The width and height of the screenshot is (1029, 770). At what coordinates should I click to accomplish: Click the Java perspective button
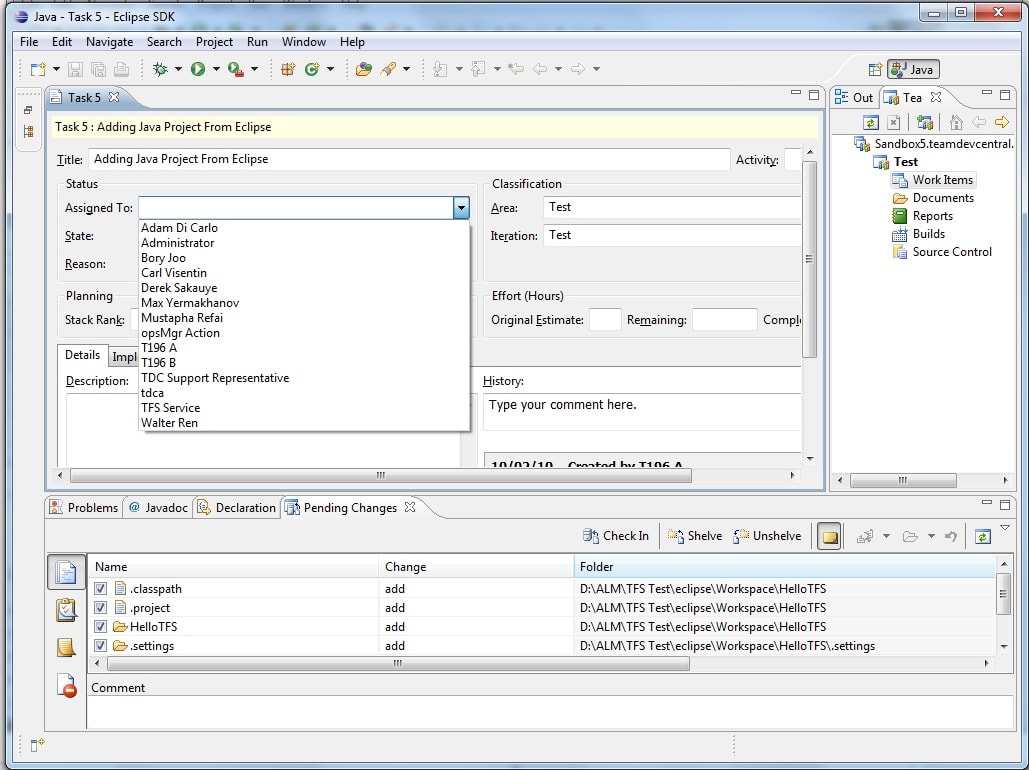click(914, 70)
